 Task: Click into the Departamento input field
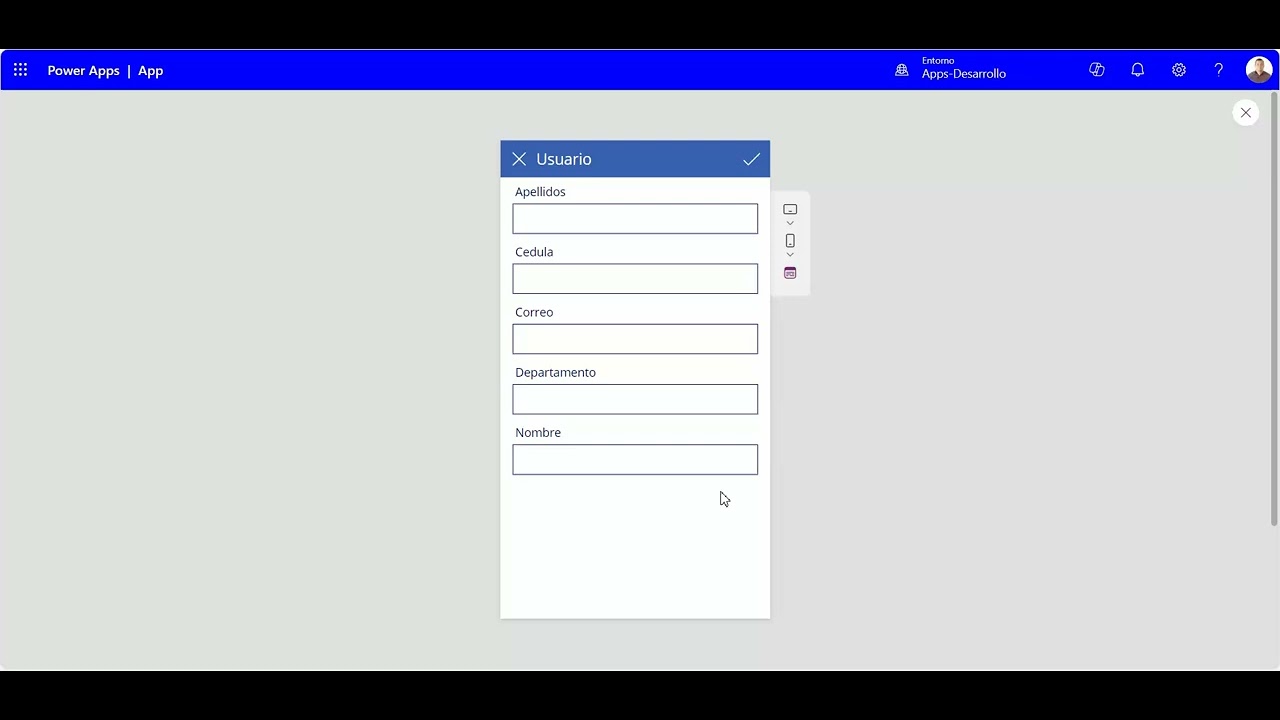635,399
